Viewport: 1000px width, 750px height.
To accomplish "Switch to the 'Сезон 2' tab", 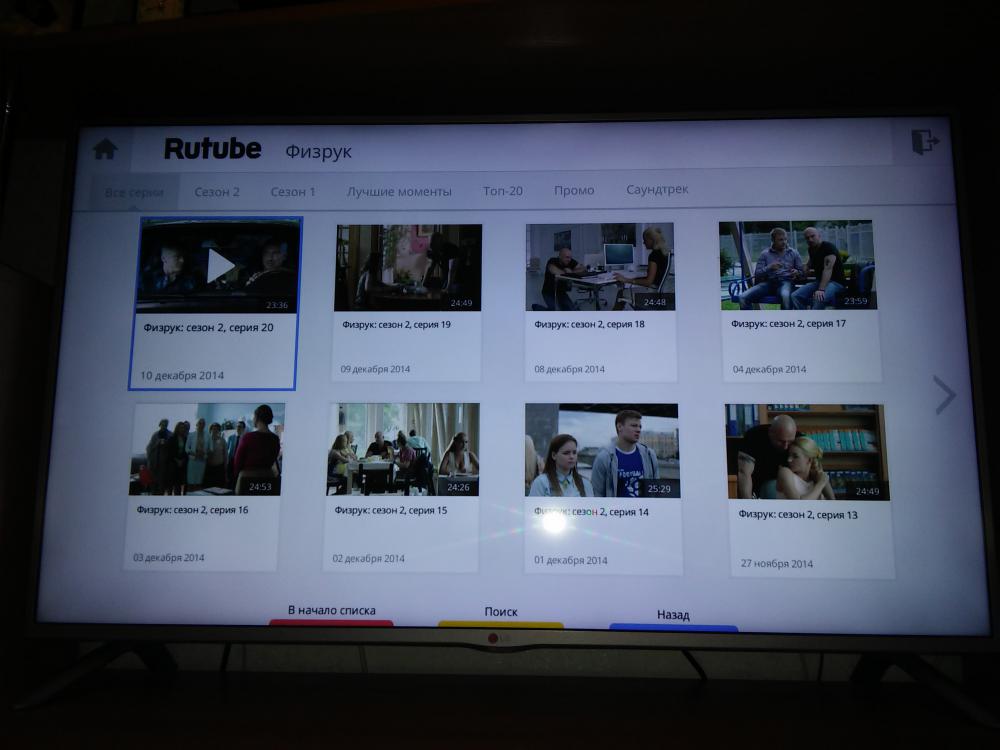I will pyautogui.click(x=217, y=192).
